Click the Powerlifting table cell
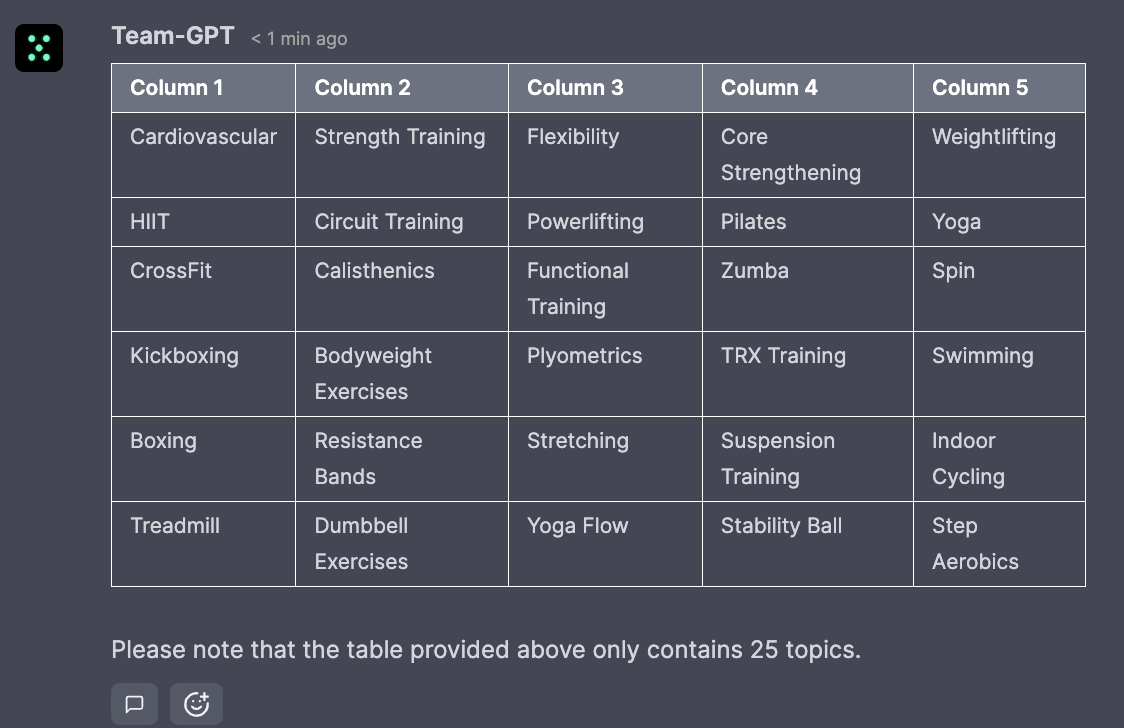The width and height of the screenshot is (1124, 728). pyautogui.click(x=605, y=222)
